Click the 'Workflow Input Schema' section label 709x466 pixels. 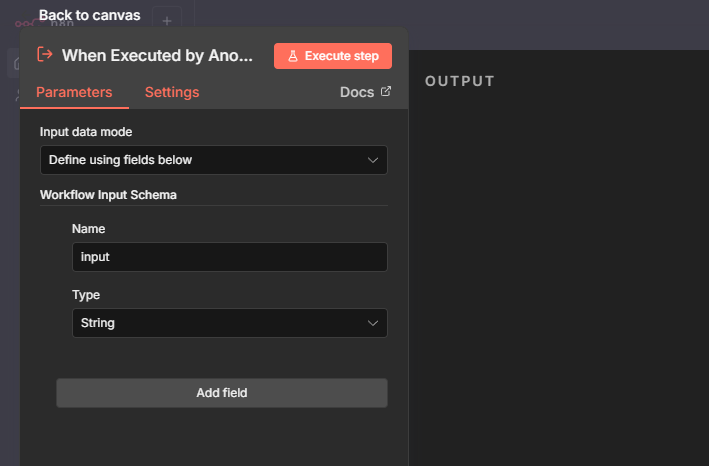(108, 194)
